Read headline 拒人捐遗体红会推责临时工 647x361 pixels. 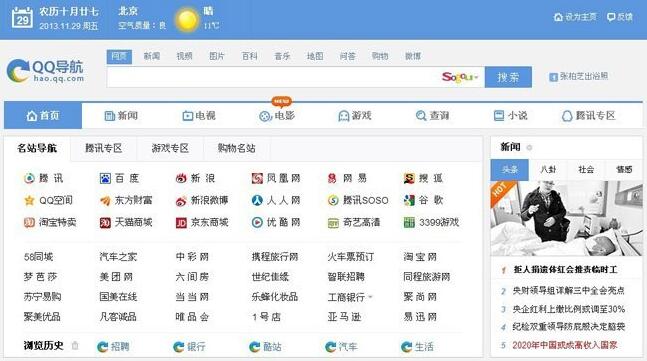click(x=565, y=270)
